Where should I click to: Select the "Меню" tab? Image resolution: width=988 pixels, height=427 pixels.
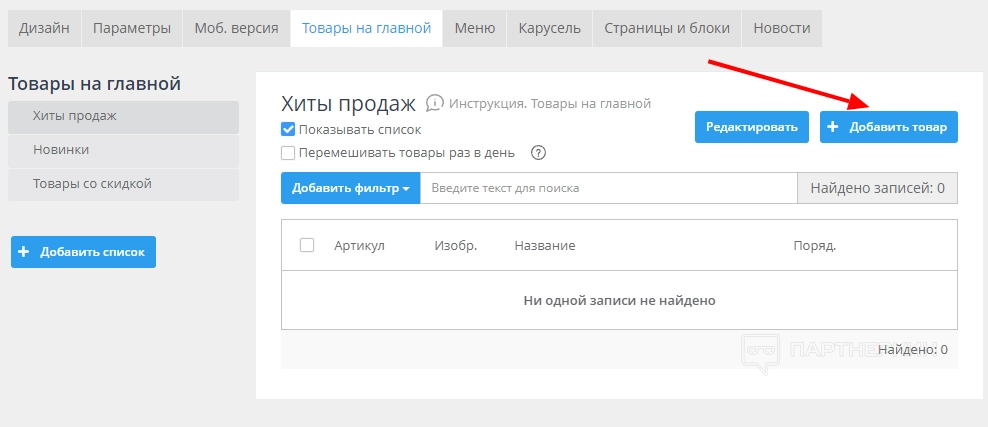[x=474, y=28]
